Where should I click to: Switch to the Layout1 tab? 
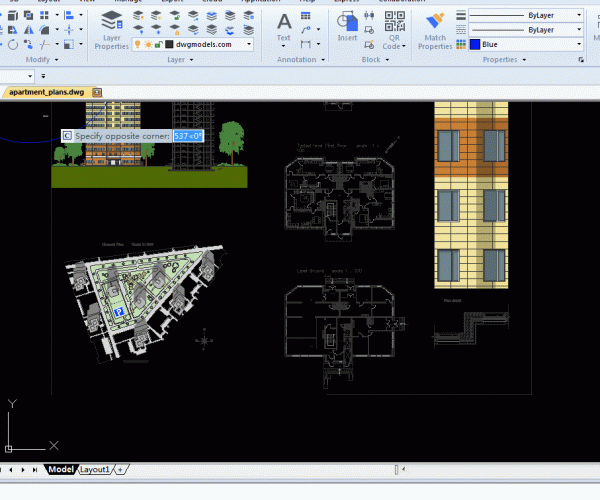[x=95, y=469]
